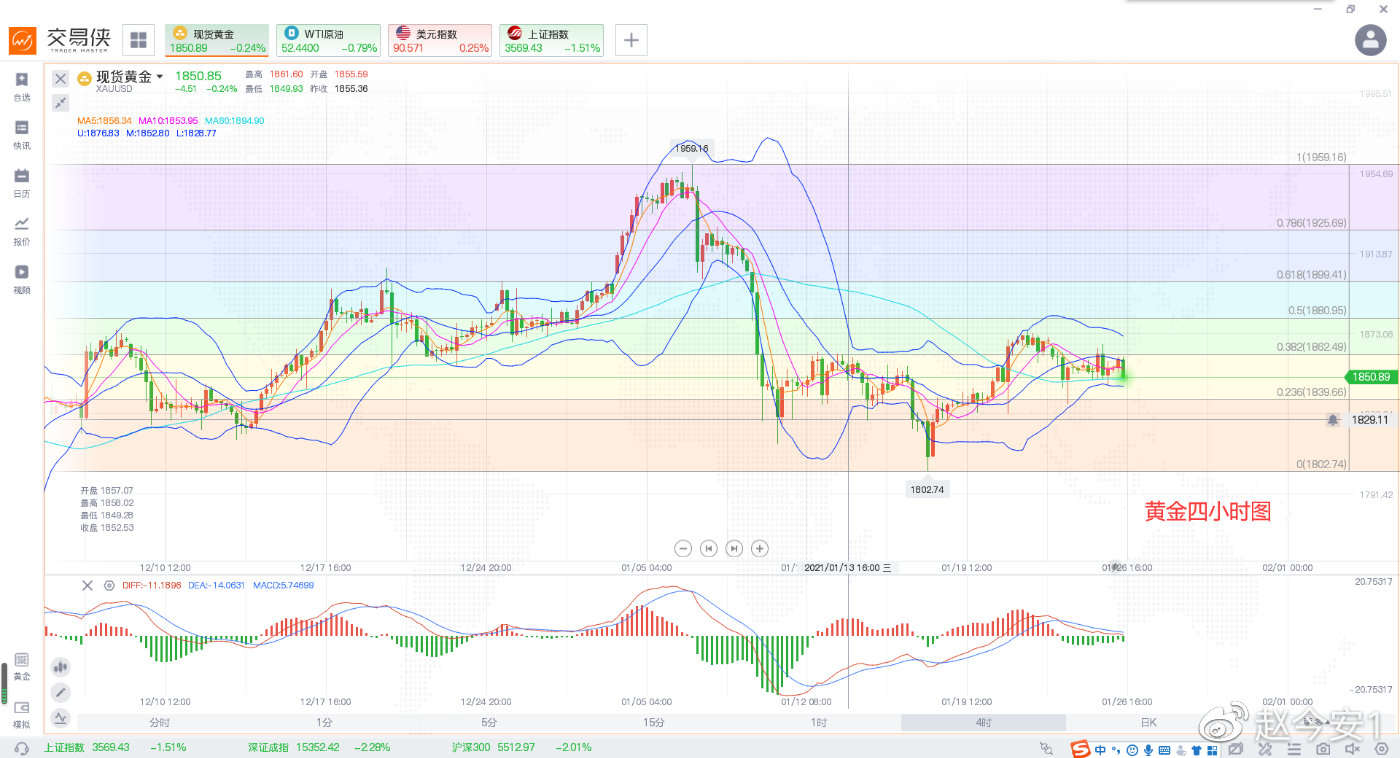The width and height of the screenshot is (1400, 758).
Task: Select the 4时 timeframe
Action: point(984,722)
